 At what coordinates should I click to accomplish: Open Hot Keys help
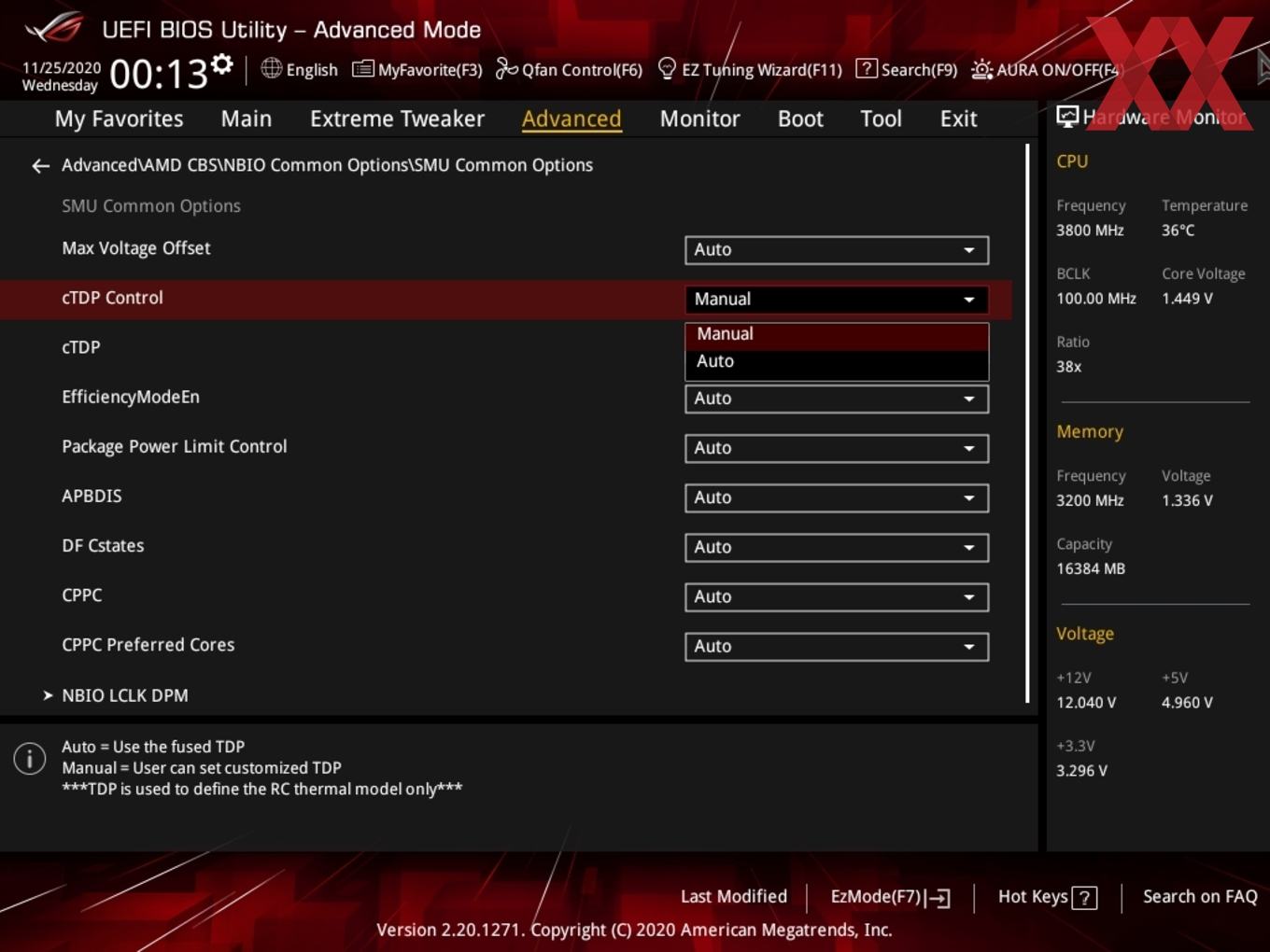pyautogui.click(x=1033, y=897)
